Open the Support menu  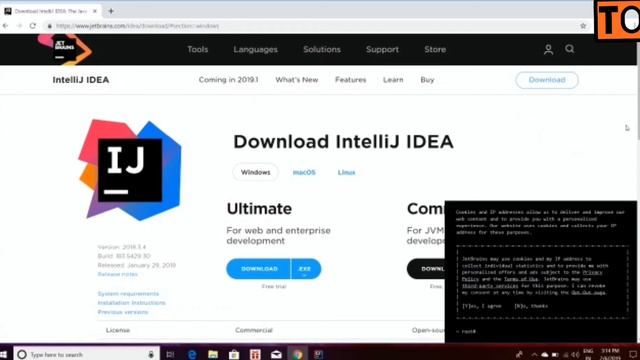coord(382,49)
